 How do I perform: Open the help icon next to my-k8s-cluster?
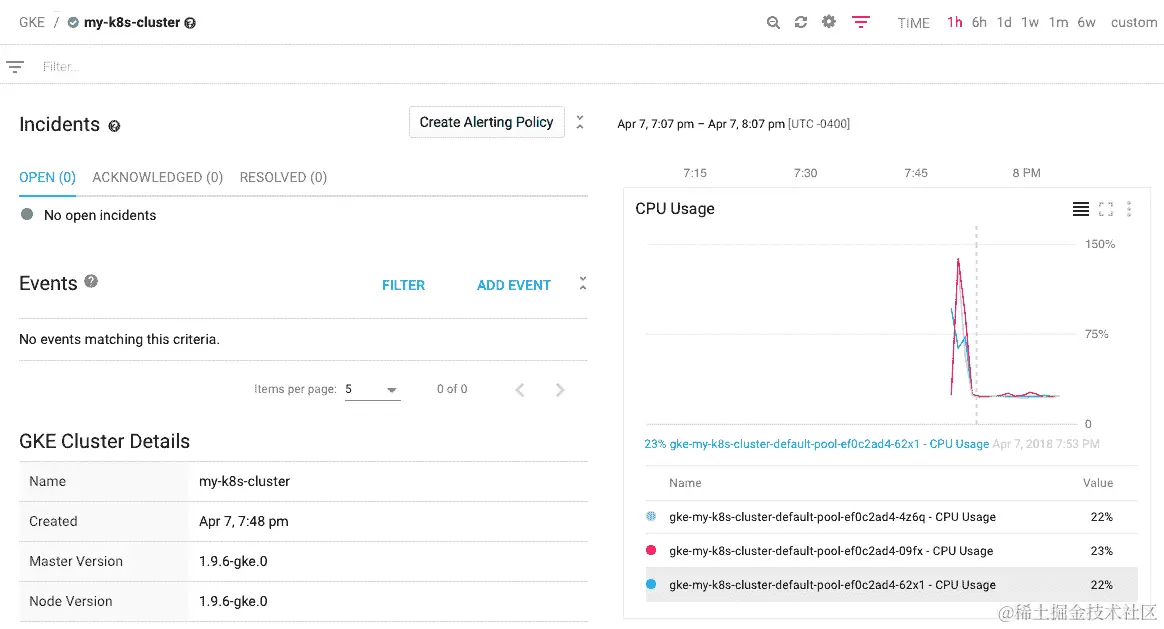point(190,23)
